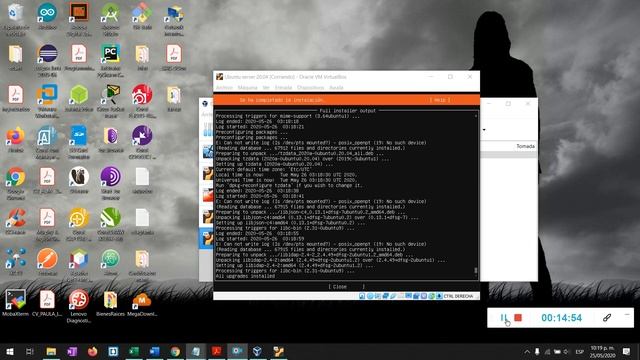Open the Ver menu in VM window
Screen dimensions: 640x360
(x=266, y=88)
